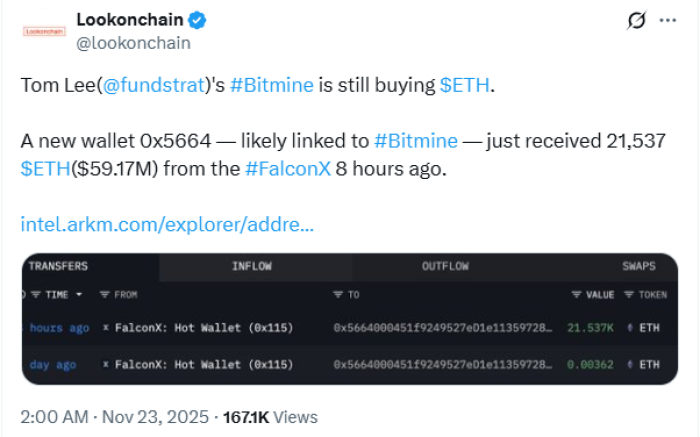The image size is (700, 437).
Task: Click the ETH token icon in first row
Action: [x=628, y=328]
